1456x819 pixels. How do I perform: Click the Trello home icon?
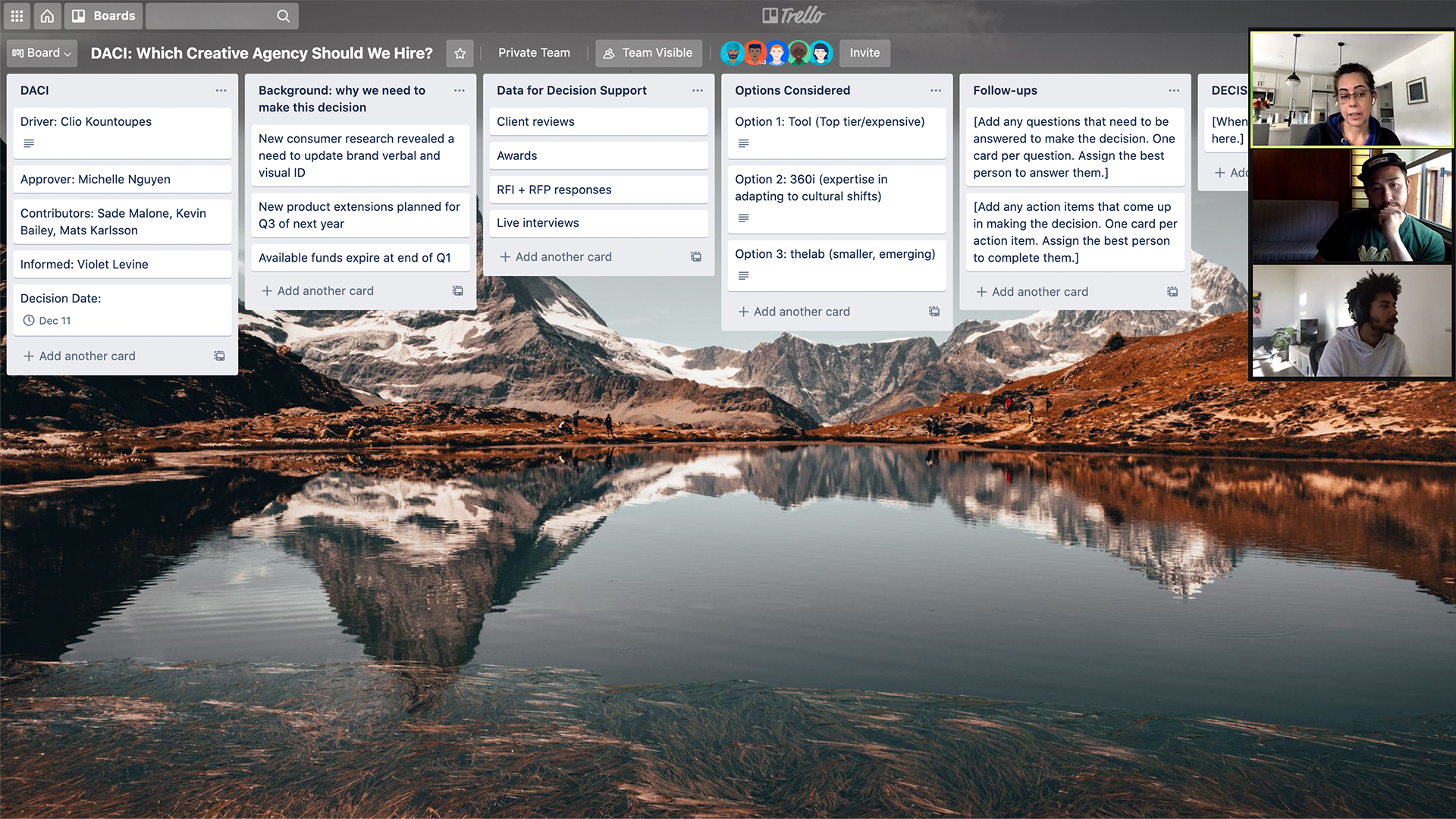[47, 15]
